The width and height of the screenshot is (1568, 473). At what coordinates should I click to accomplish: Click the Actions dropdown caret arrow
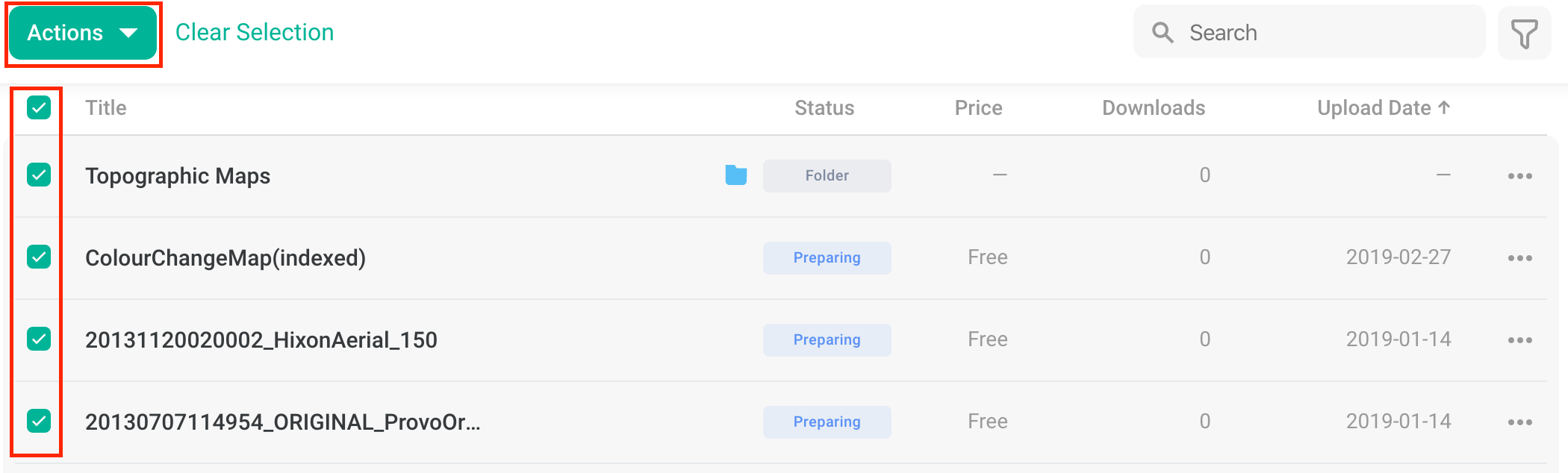(128, 33)
